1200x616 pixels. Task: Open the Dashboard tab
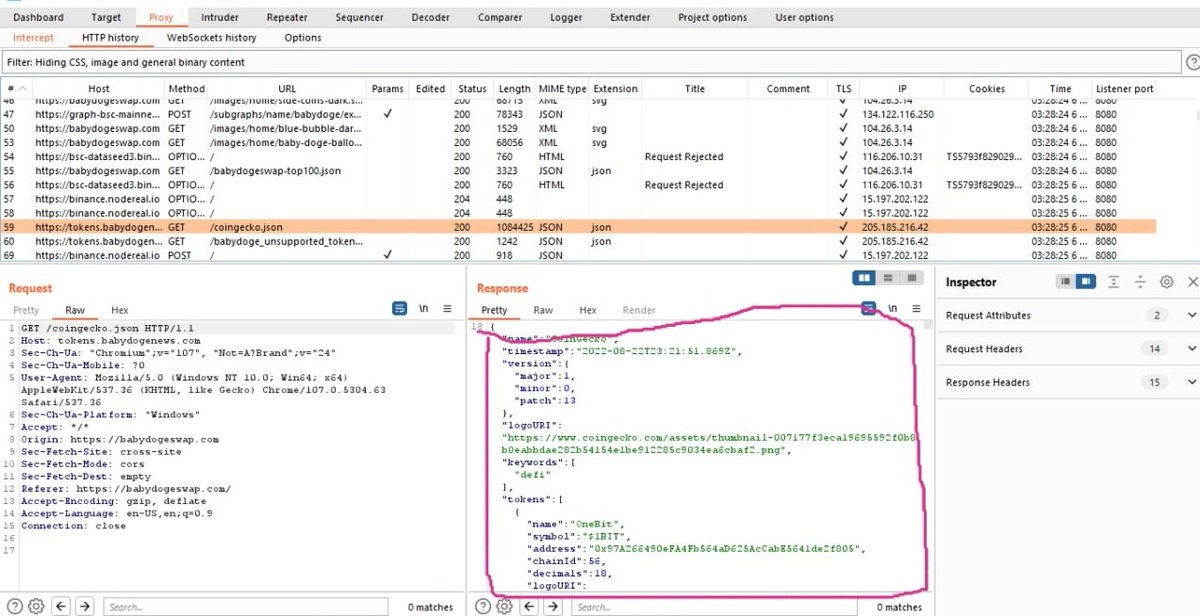click(38, 17)
